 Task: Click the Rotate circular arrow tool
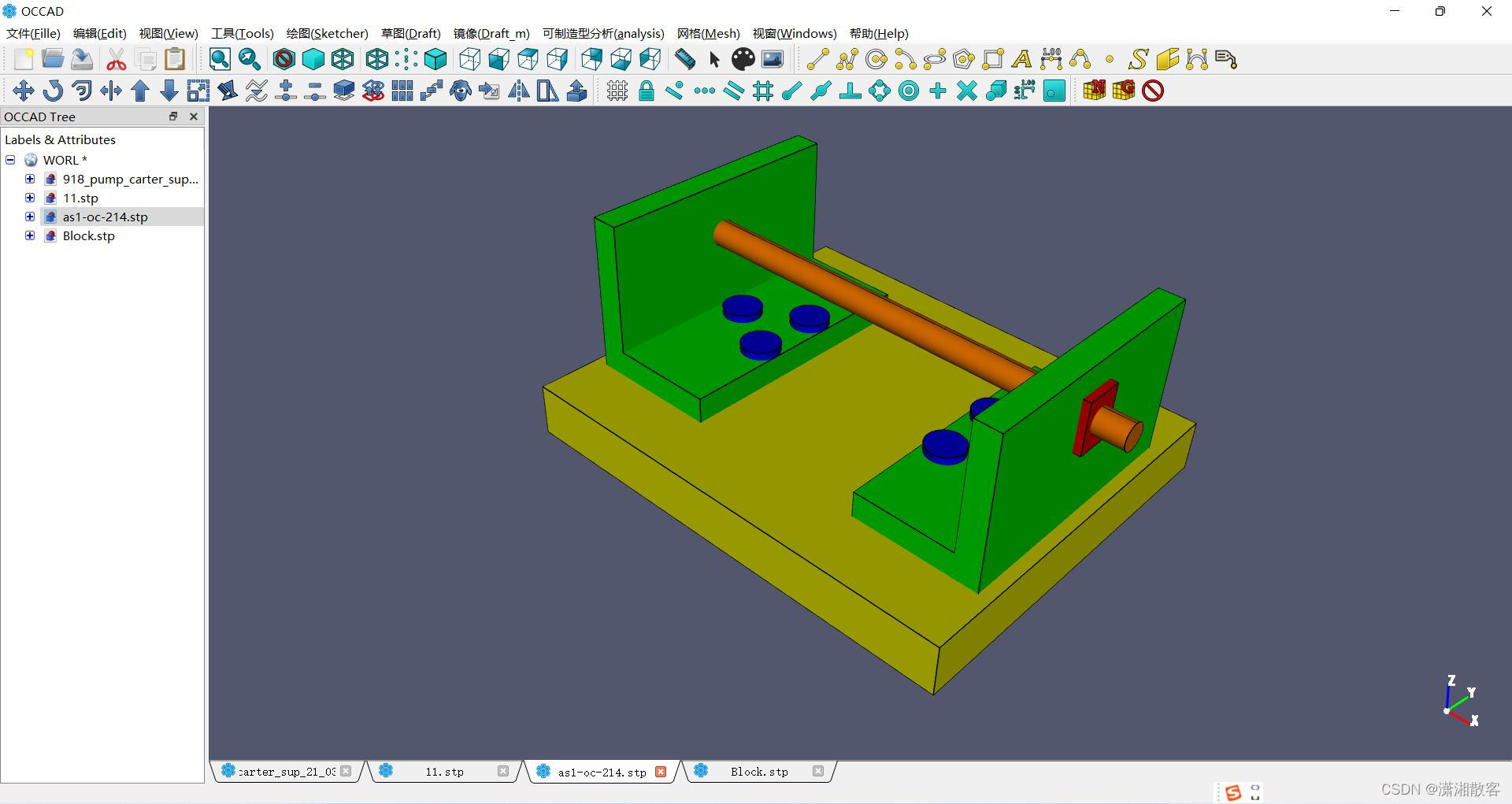point(53,91)
